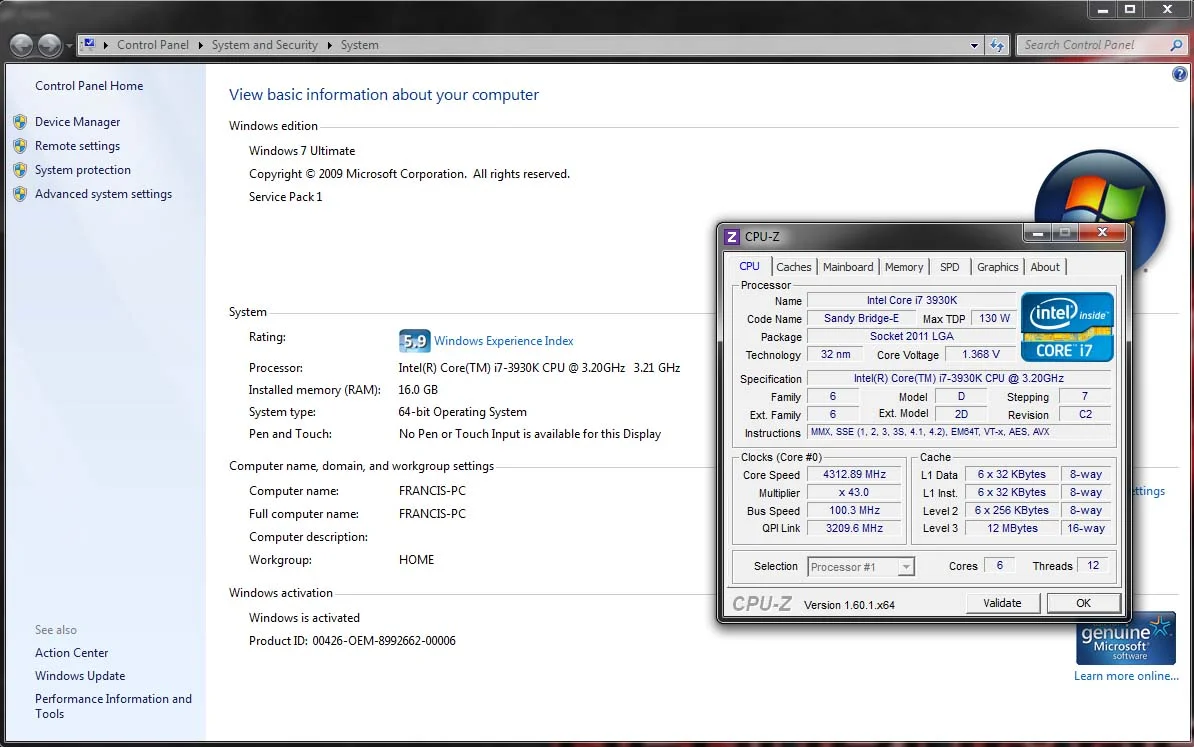1194x747 pixels.
Task: Click Multiplier value x 43.0
Action: click(854, 493)
